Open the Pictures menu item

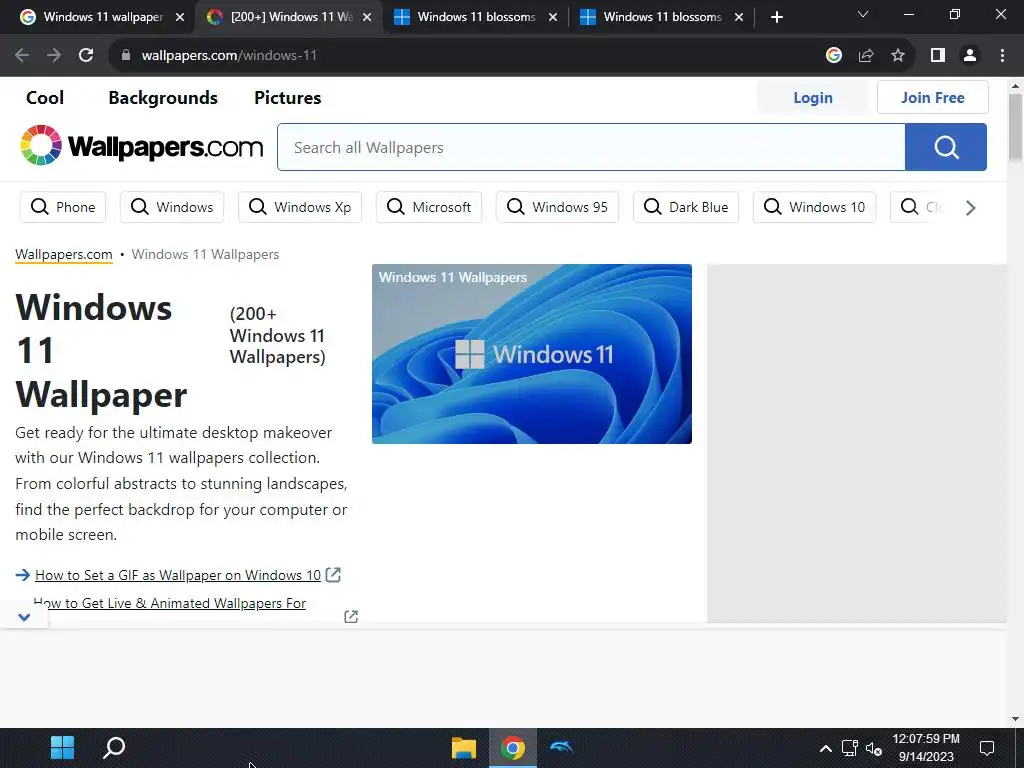click(x=288, y=98)
